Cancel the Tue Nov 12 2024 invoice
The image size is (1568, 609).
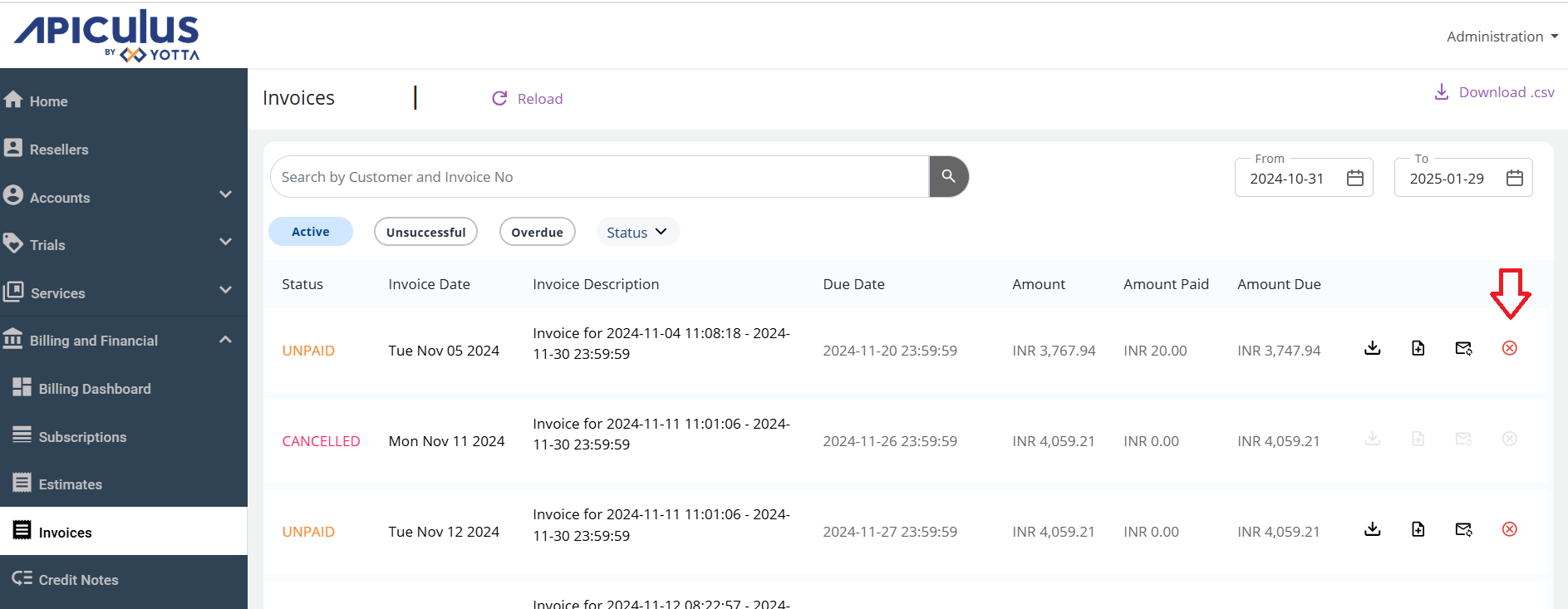pos(1509,529)
